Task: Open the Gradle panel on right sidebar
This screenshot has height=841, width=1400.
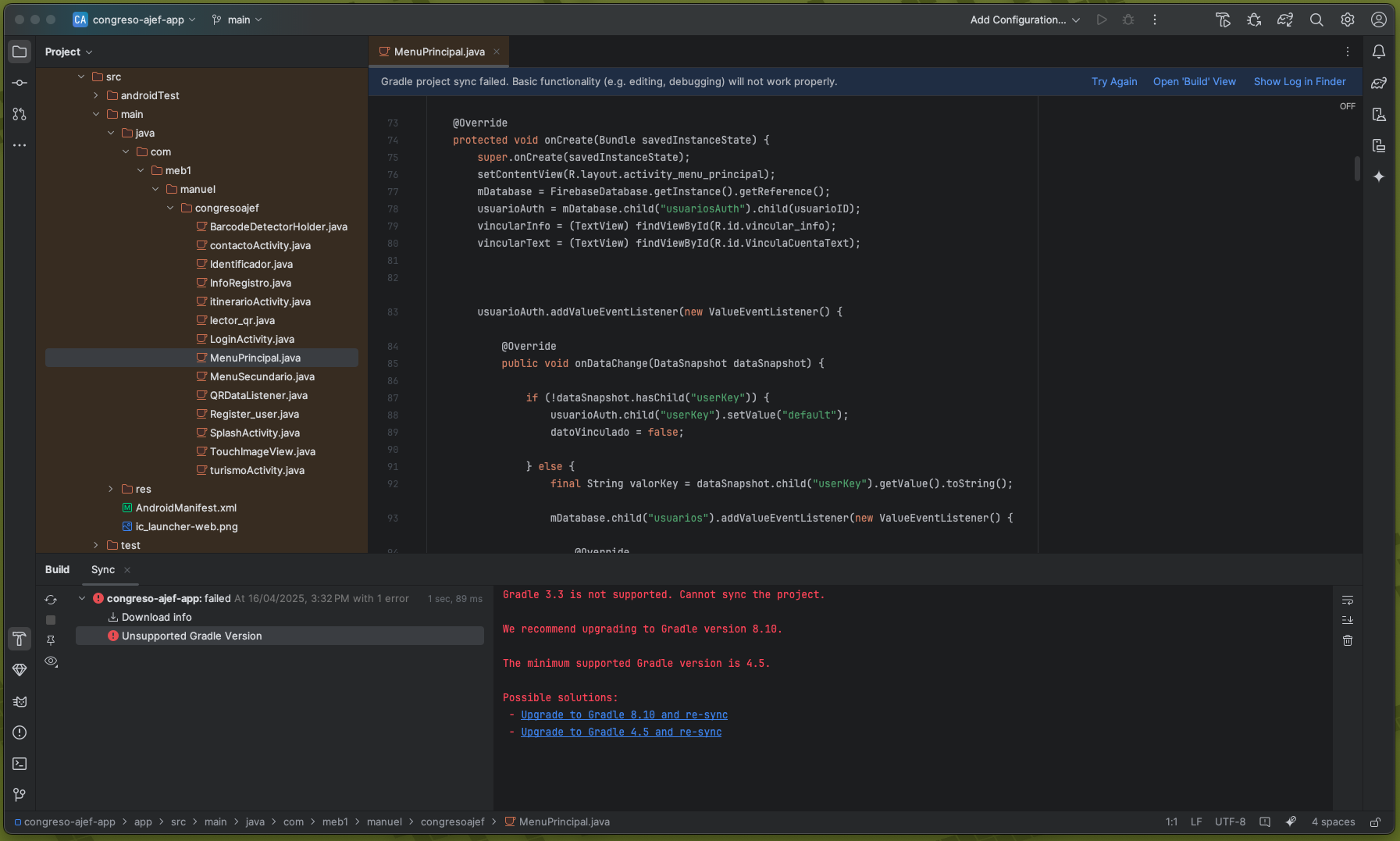Action: click(x=1380, y=83)
